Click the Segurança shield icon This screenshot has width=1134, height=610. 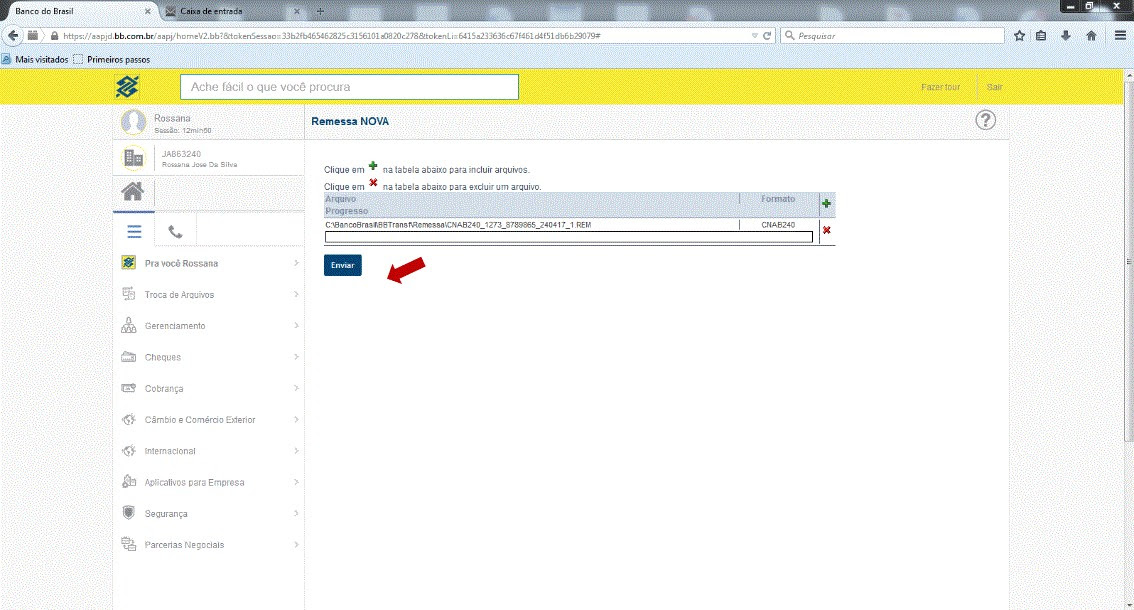pyautogui.click(x=129, y=513)
